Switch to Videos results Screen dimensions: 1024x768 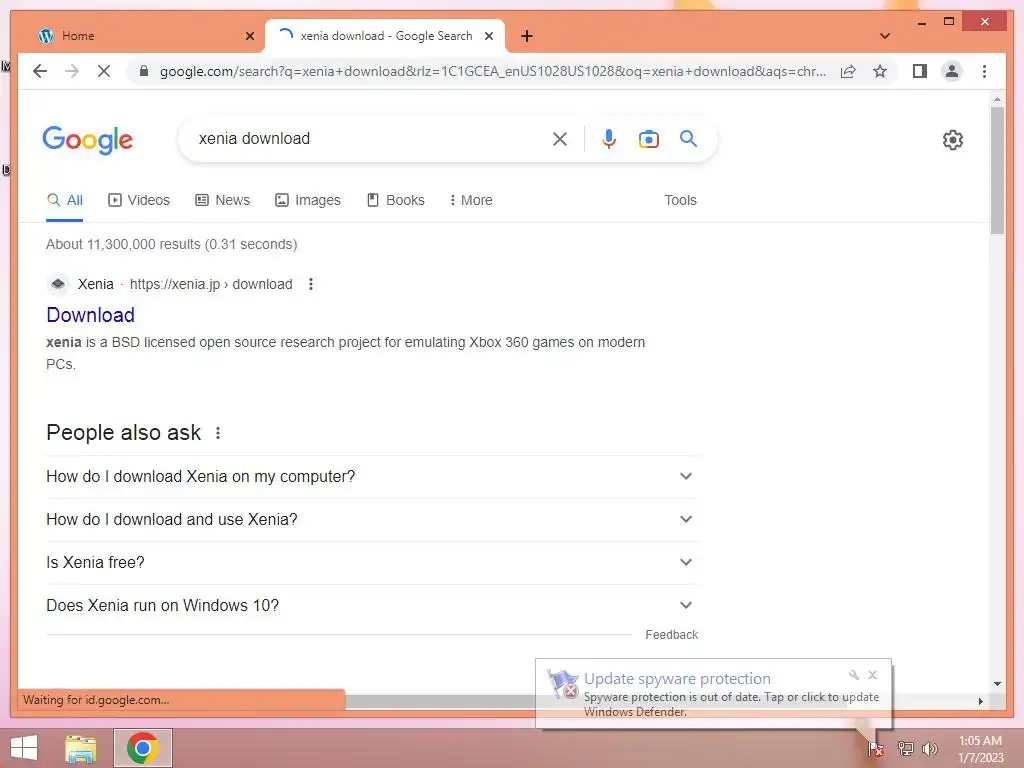(139, 200)
